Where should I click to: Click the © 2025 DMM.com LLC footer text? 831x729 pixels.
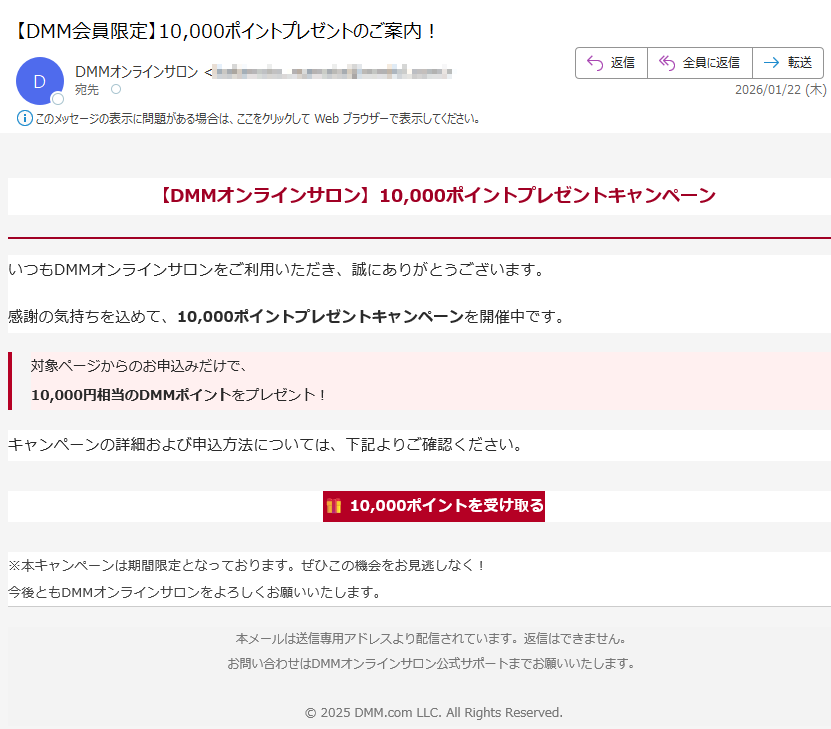[x=433, y=712]
